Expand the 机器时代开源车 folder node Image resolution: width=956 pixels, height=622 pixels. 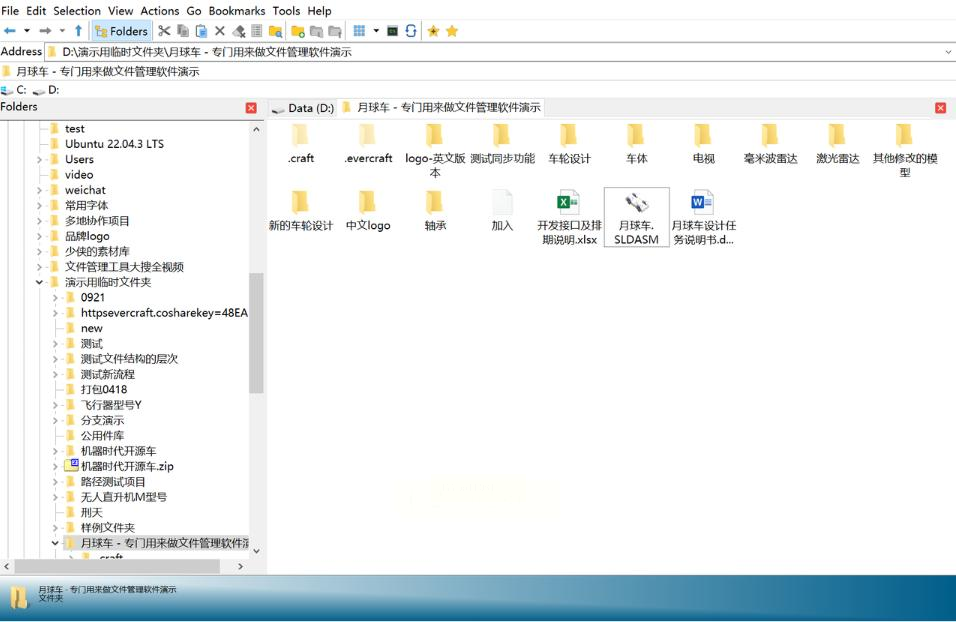56,451
